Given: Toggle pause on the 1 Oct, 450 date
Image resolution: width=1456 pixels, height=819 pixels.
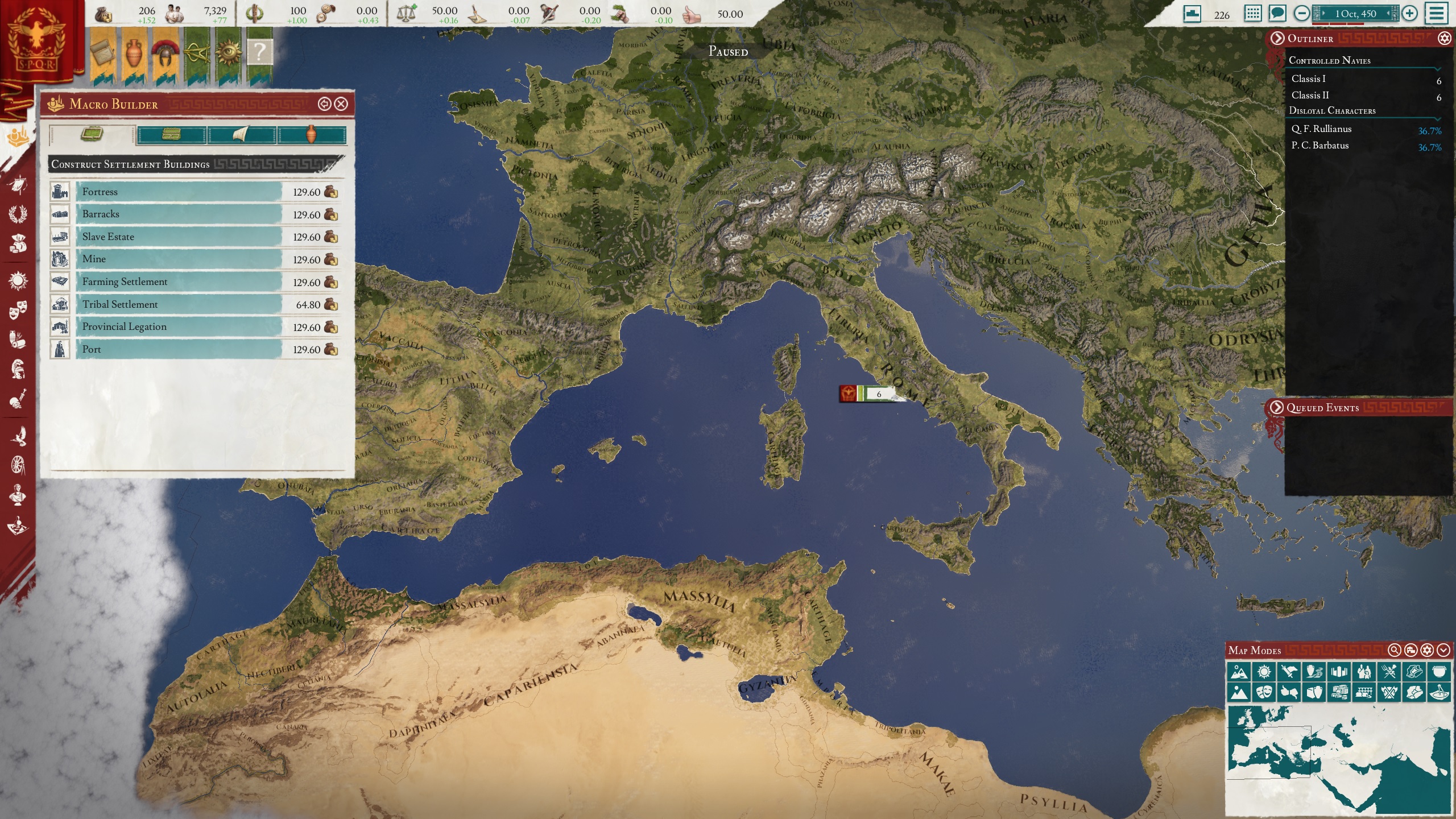Looking at the screenshot, I should (x=1355, y=14).
